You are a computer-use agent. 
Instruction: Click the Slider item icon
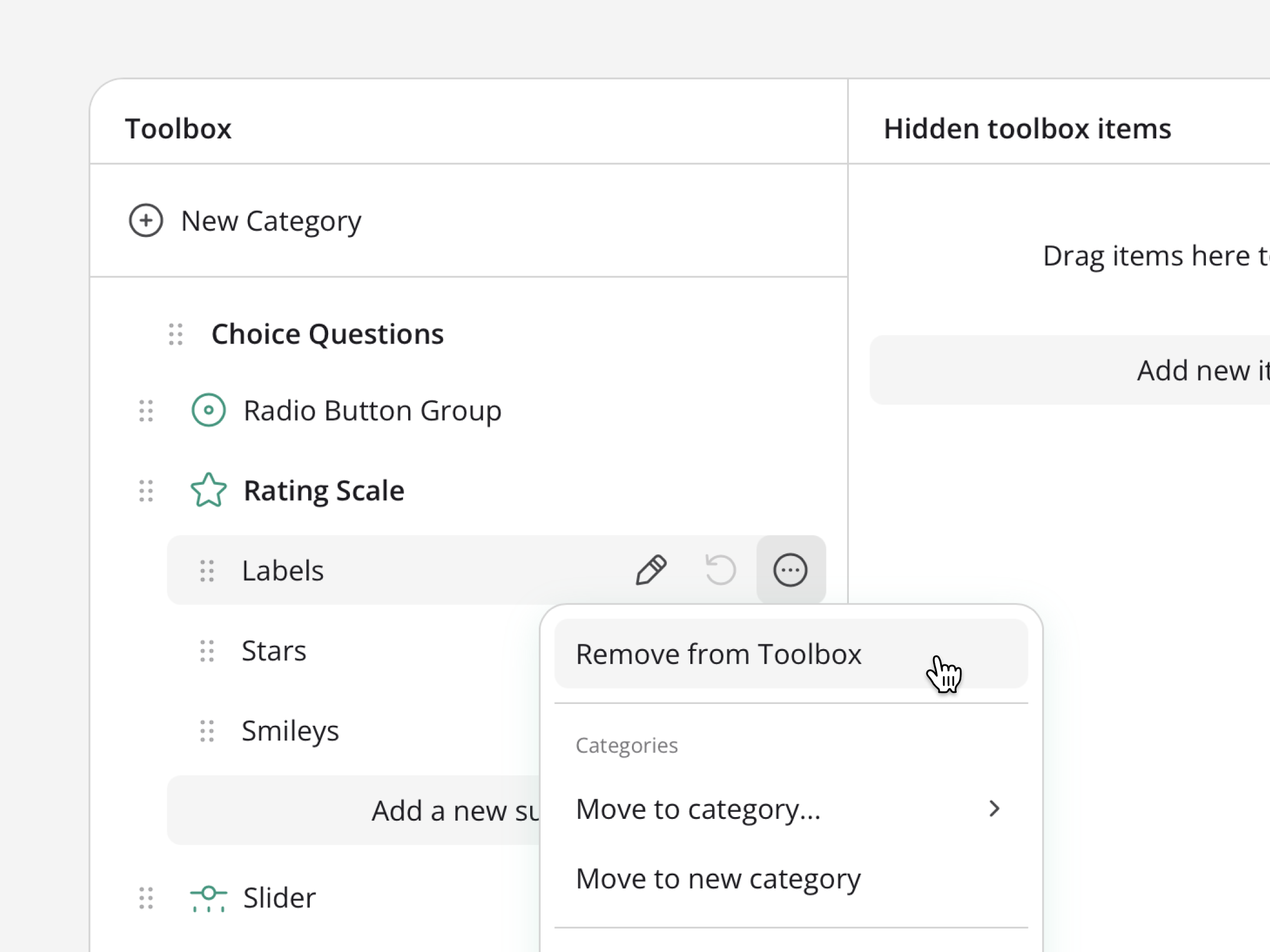(x=209, y=898)
